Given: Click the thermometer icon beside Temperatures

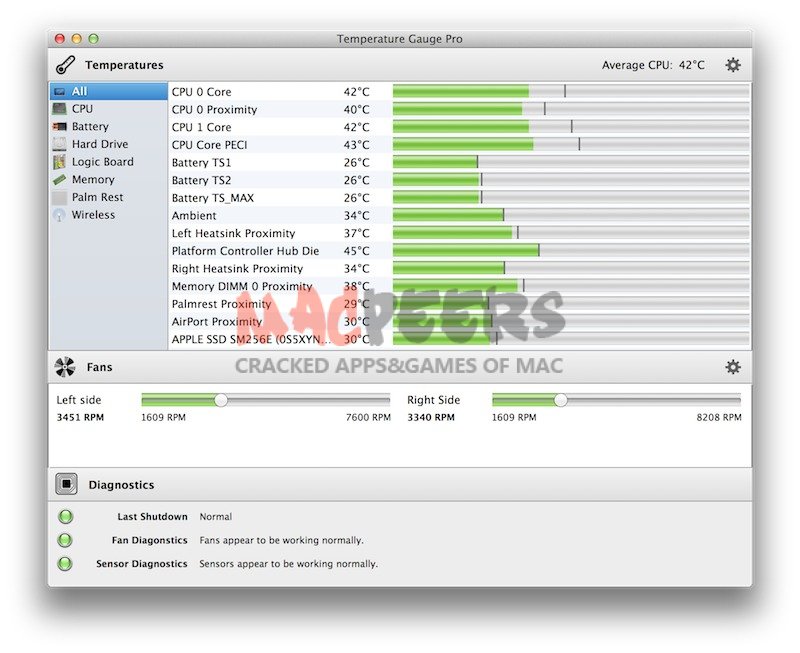Looking at the screenshot, I should pyautogui.click(x=65, y=65).
